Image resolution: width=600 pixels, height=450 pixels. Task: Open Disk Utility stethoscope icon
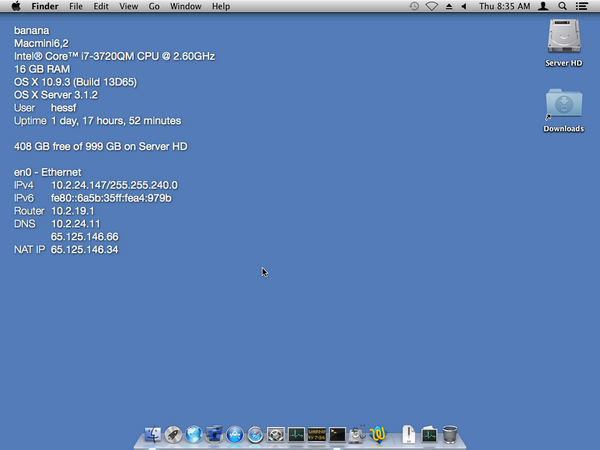(358, 435)
